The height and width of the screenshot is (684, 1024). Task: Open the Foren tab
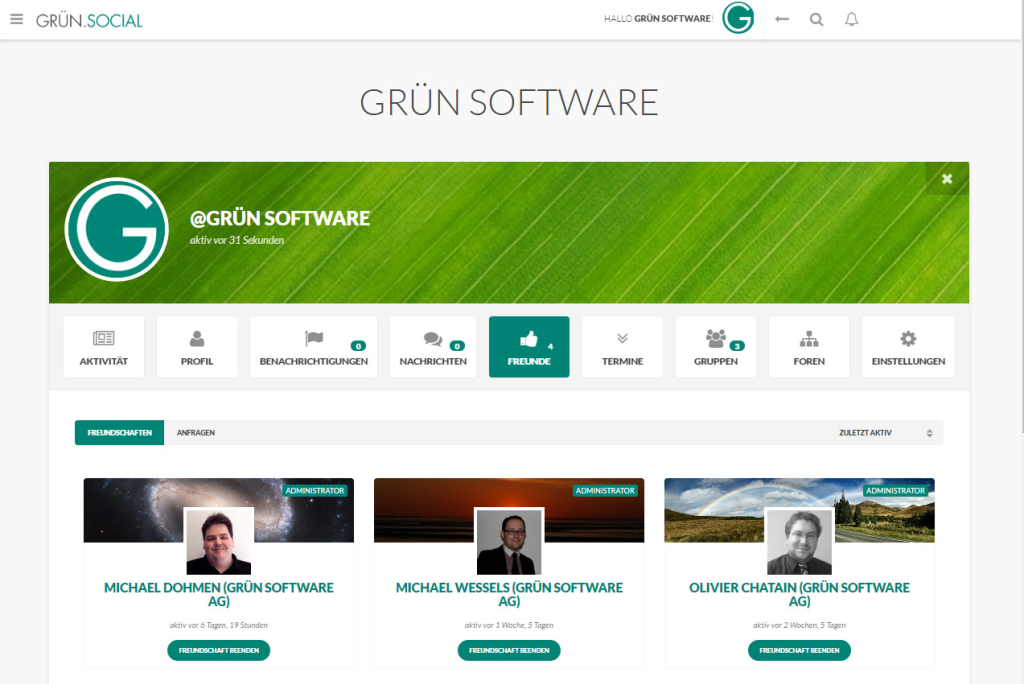click(809, 347)
